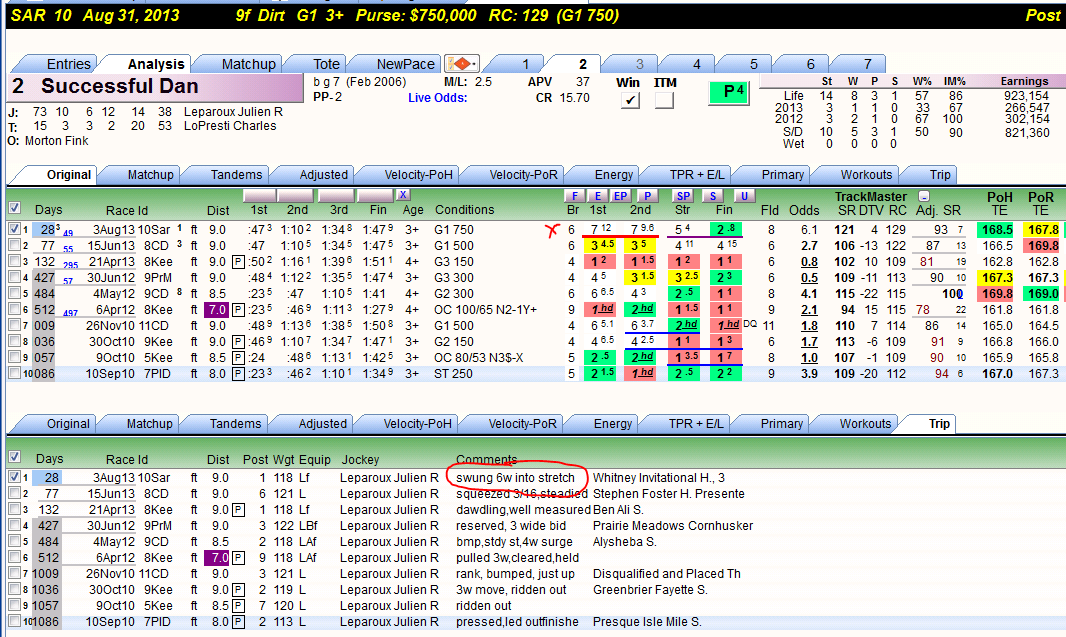Click the E pace header button
Image resolution: width=1066 pixels, height=637 pixels.
(598, 196)
